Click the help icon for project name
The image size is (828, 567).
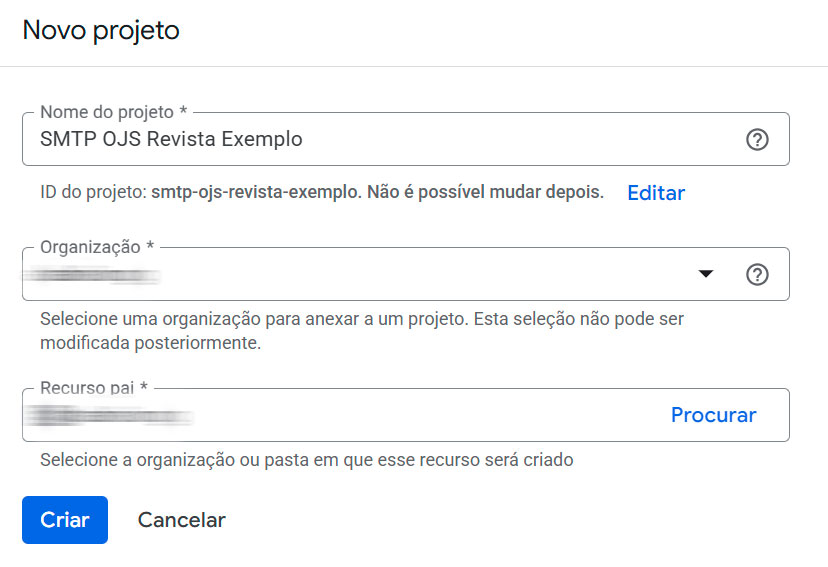click(757, 140)
